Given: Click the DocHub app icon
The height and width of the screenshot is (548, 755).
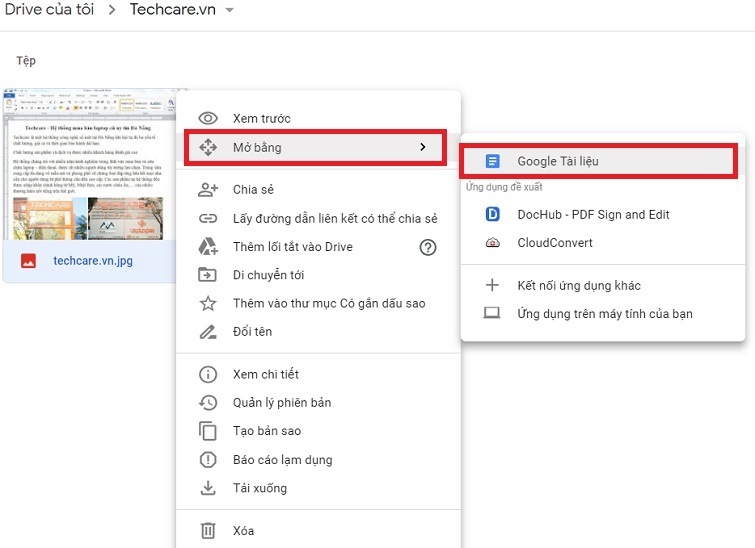Looking at the screenshot, I should (x=491, y=214).
